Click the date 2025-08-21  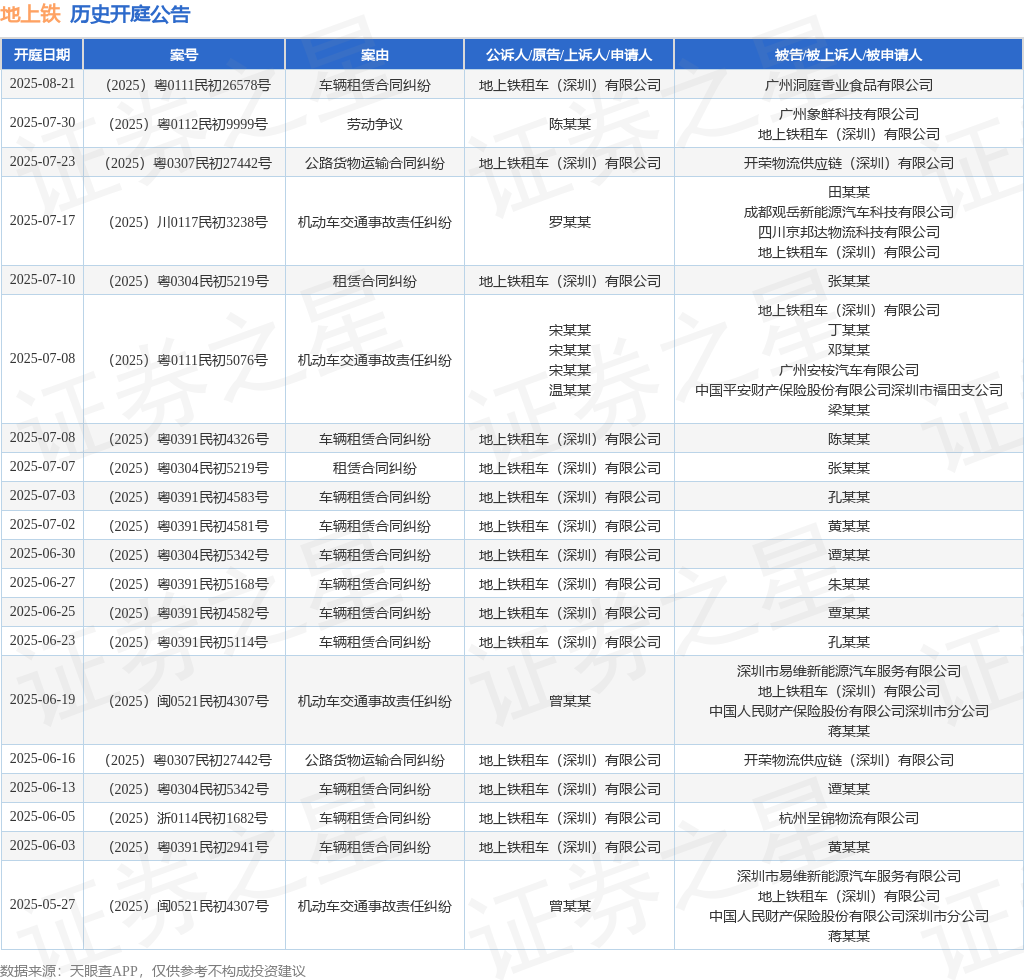point(42,84)
